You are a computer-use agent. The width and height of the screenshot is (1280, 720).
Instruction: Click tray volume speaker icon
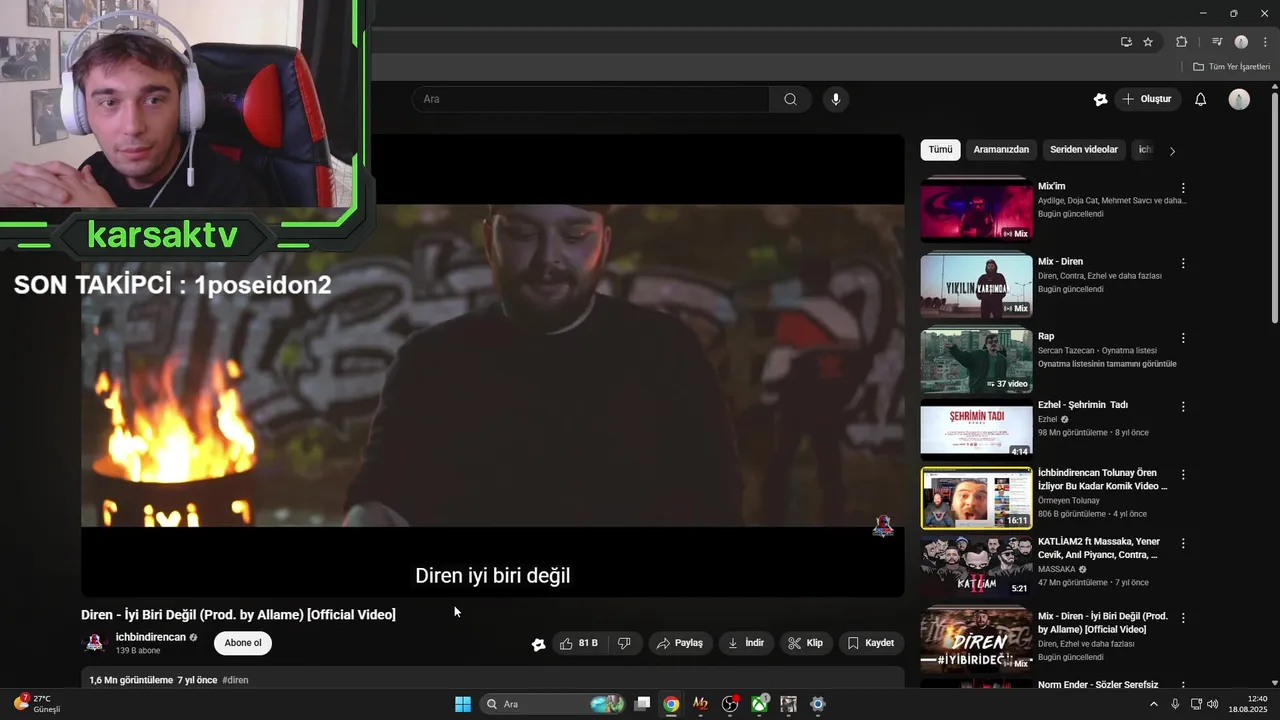(1213, 704)
